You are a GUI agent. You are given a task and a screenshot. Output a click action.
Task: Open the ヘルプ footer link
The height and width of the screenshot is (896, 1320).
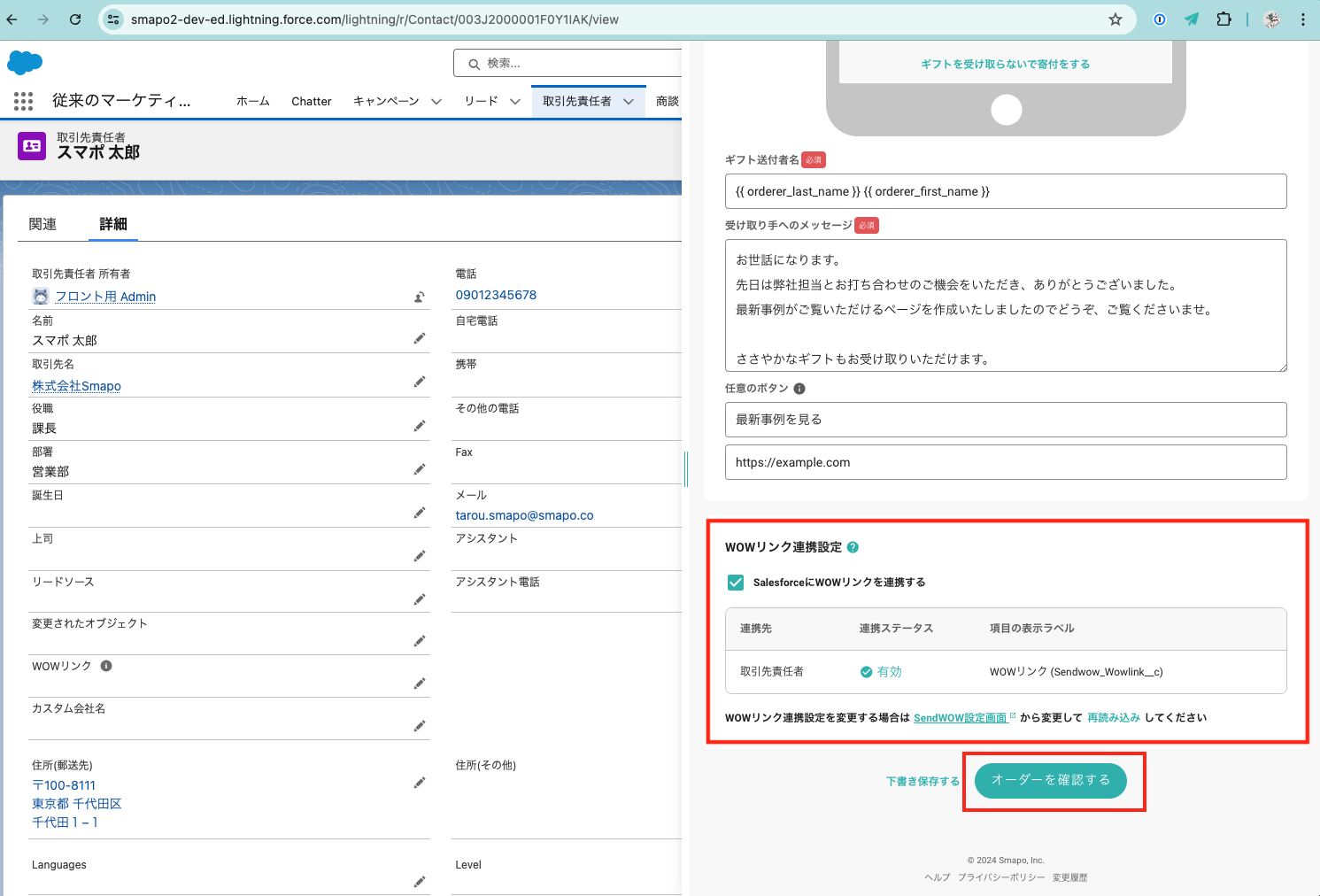[x=938, y=877]
